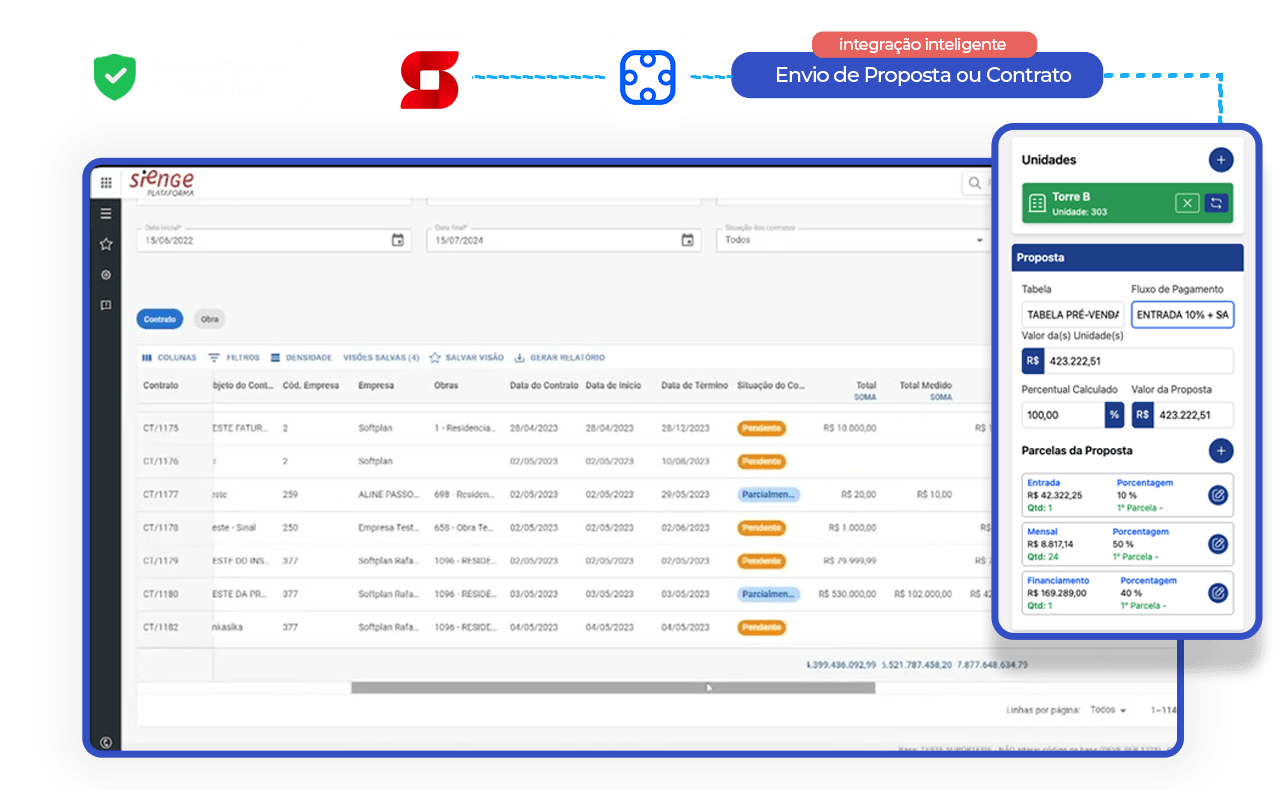This screenshot has height=790, width=1283.
Task: Click the horizontal scrollbar of the table
Action: point(613,688)
